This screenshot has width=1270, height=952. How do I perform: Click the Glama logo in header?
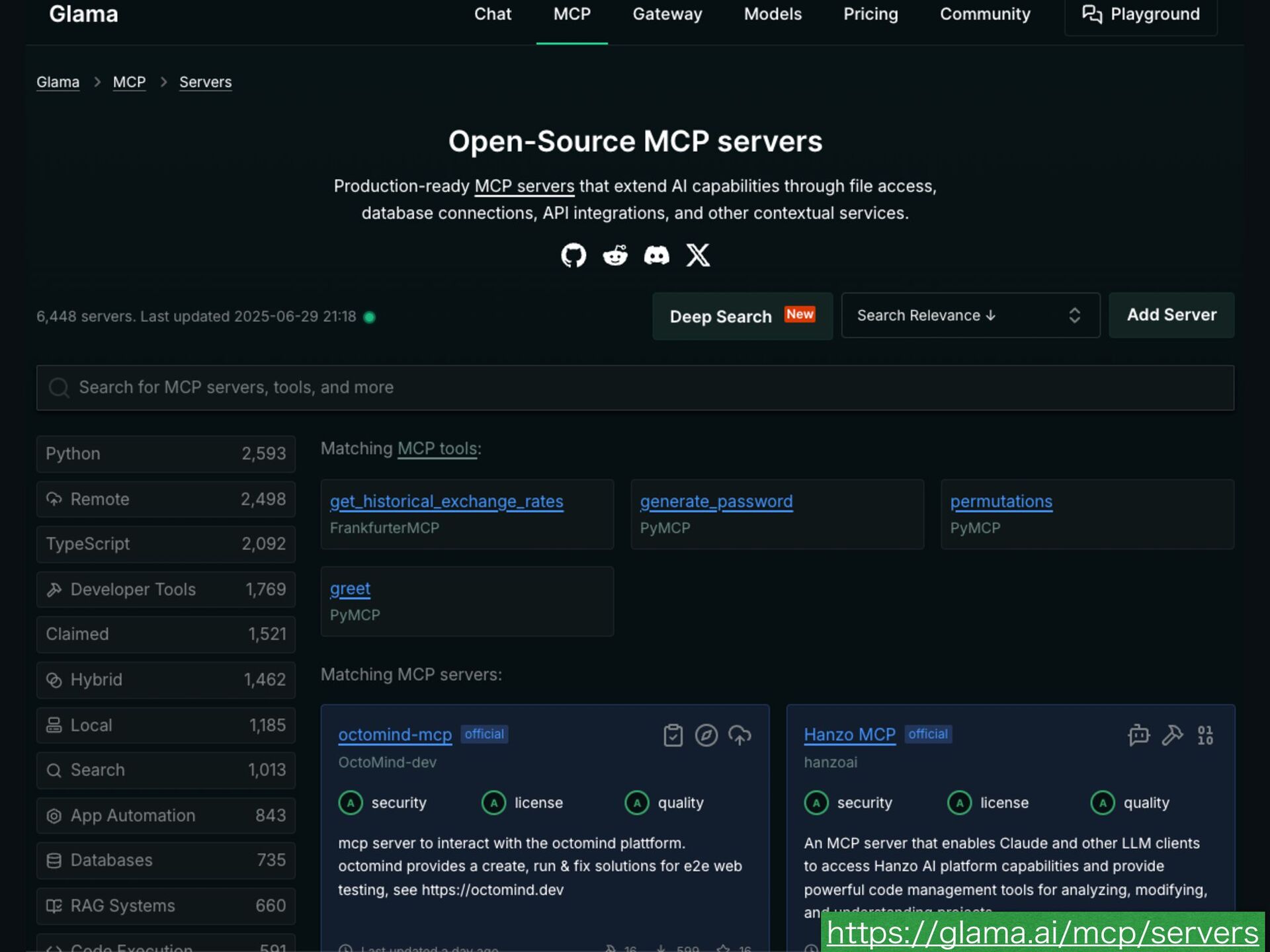tap(84, 14)
